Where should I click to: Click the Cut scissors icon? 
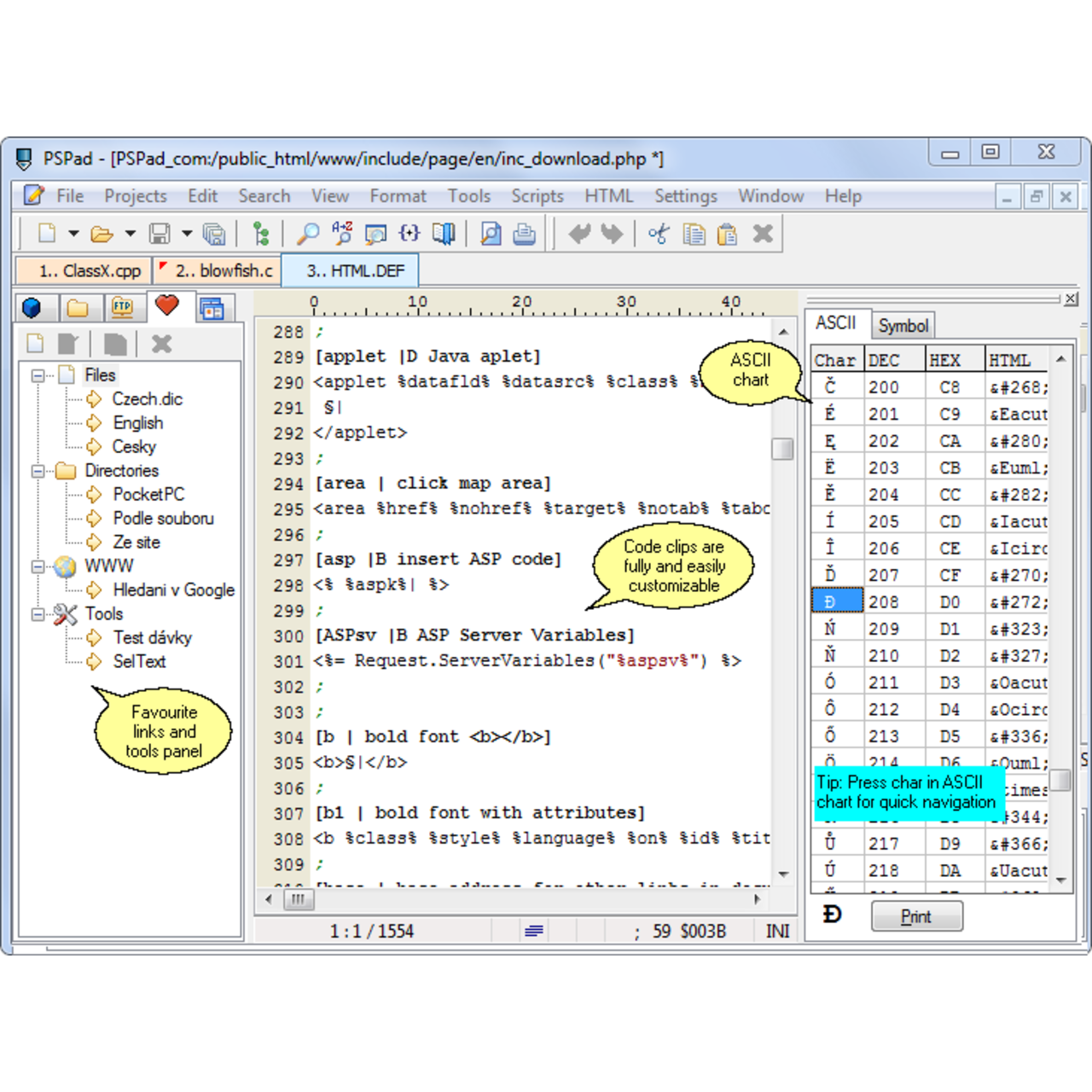658,234
